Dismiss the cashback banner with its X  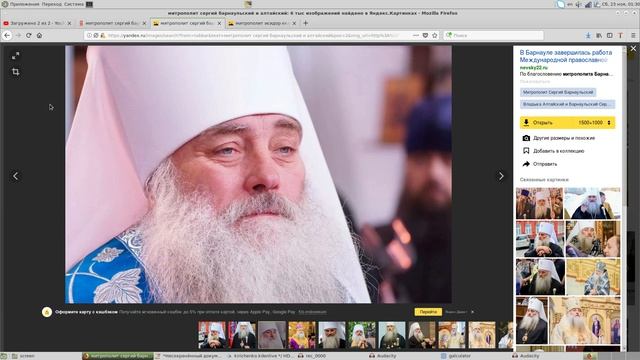[472, 312]
